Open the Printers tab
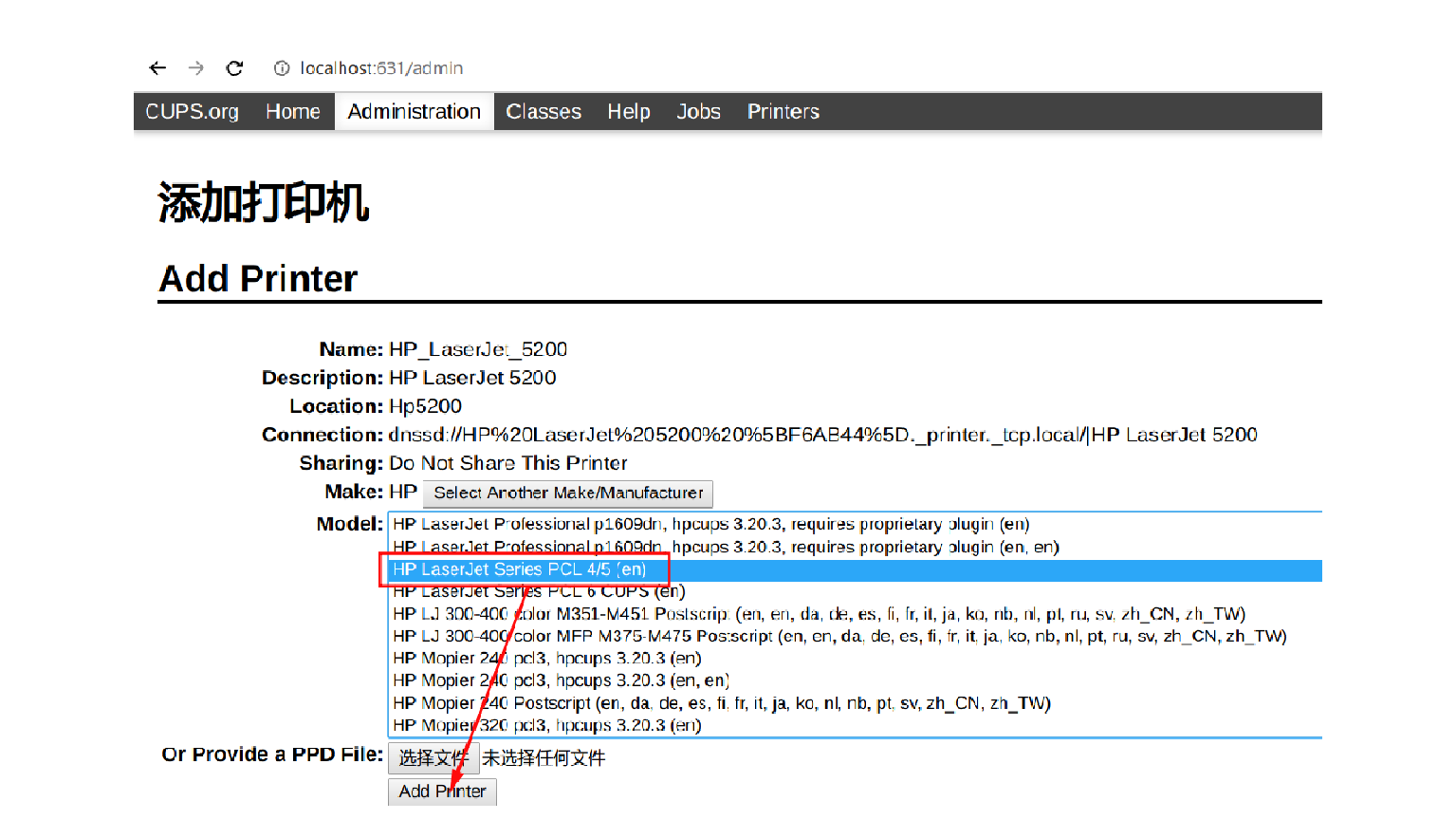This screenshot has height=820, width=1456. pyautogui.click(x=783, y=112)
